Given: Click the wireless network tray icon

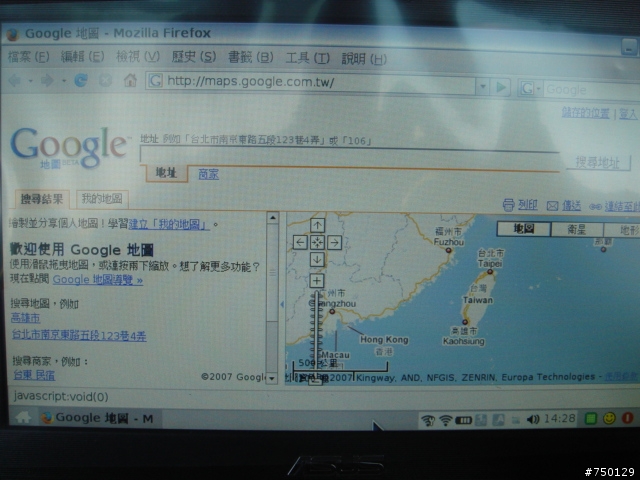Looking at the screenshot, I should [x=446, y=420].
